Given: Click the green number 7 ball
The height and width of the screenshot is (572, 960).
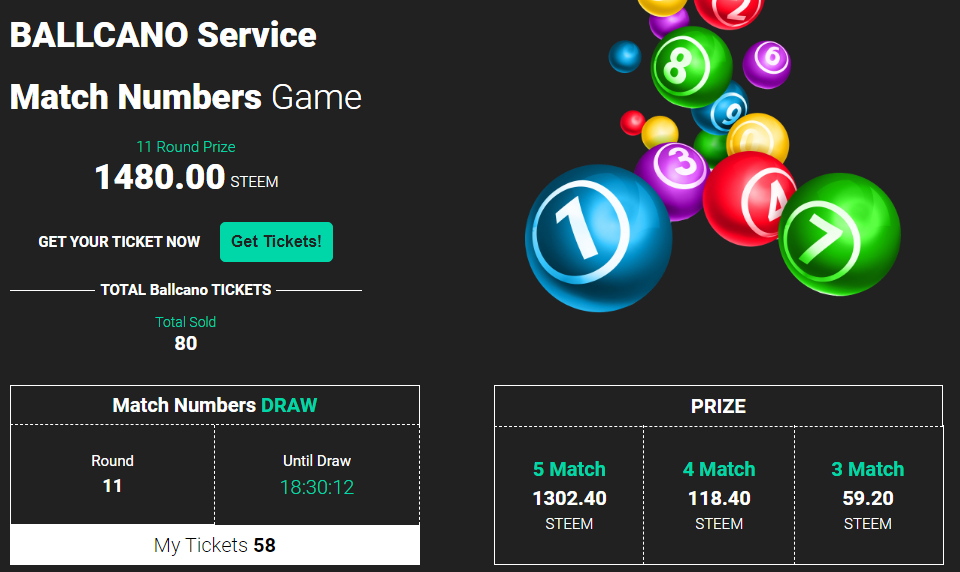Looking at the screenshot, I should tap(839, 235).
